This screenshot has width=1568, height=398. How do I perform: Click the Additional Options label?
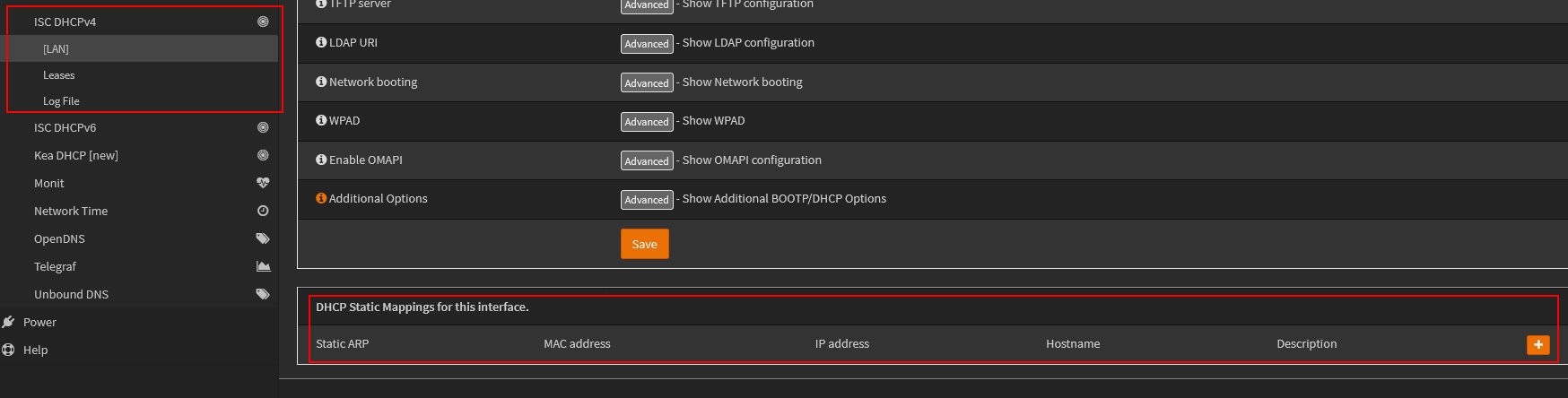[x=378, y=198]
